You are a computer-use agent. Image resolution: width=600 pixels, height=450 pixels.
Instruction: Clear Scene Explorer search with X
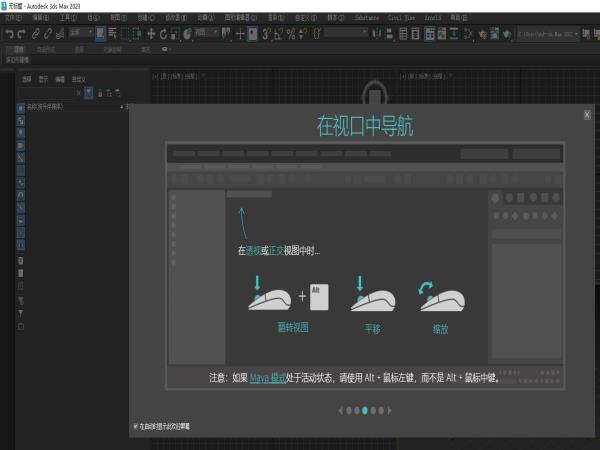pyautogui.click(x=78, y=93)
